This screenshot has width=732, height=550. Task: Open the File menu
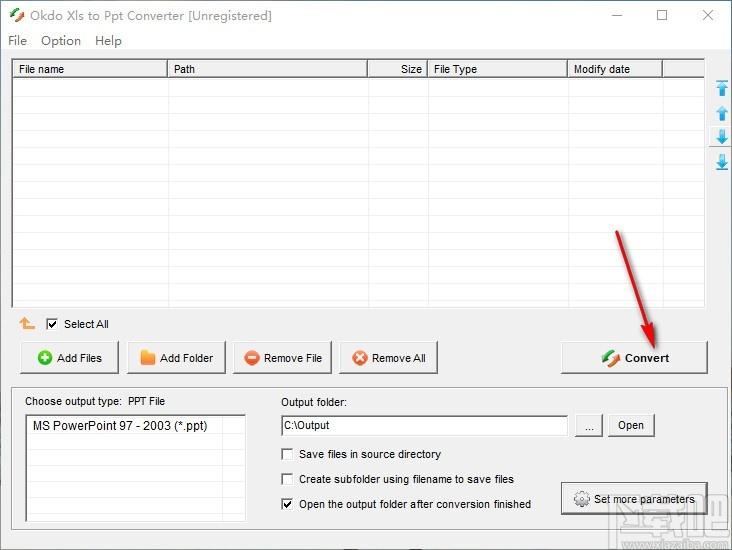17,41
